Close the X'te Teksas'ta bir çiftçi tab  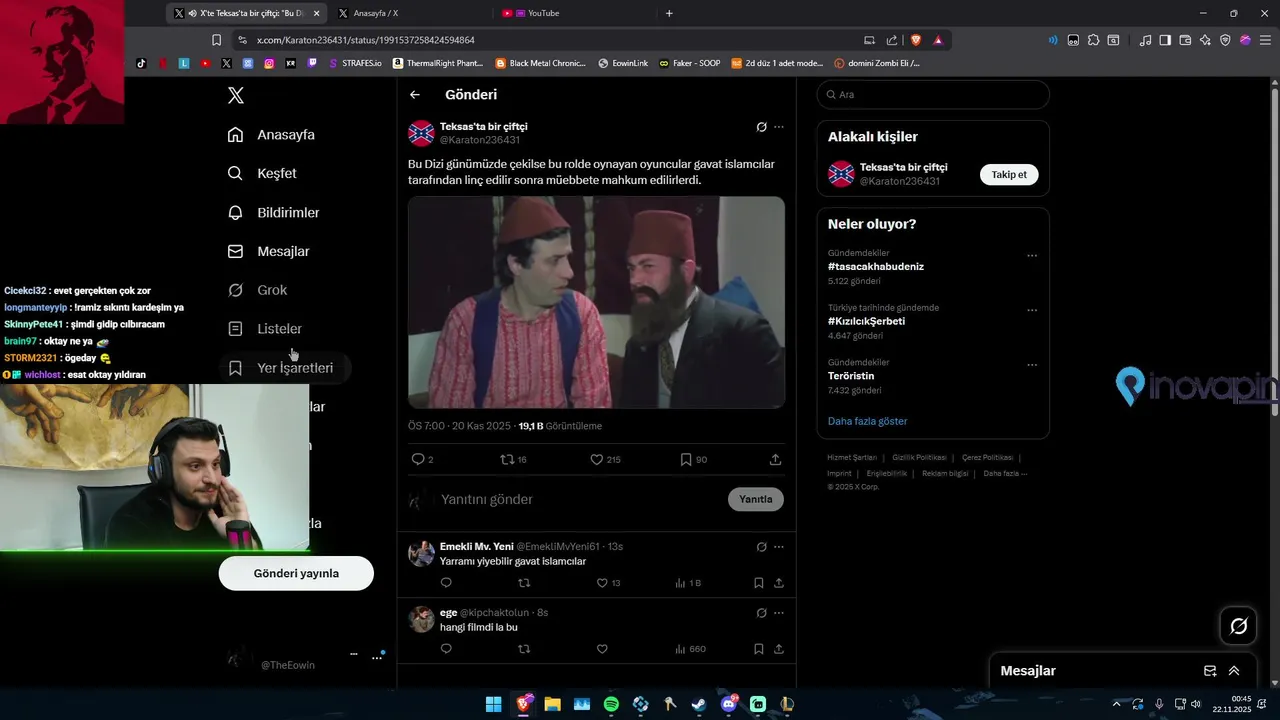pos(317,13)
